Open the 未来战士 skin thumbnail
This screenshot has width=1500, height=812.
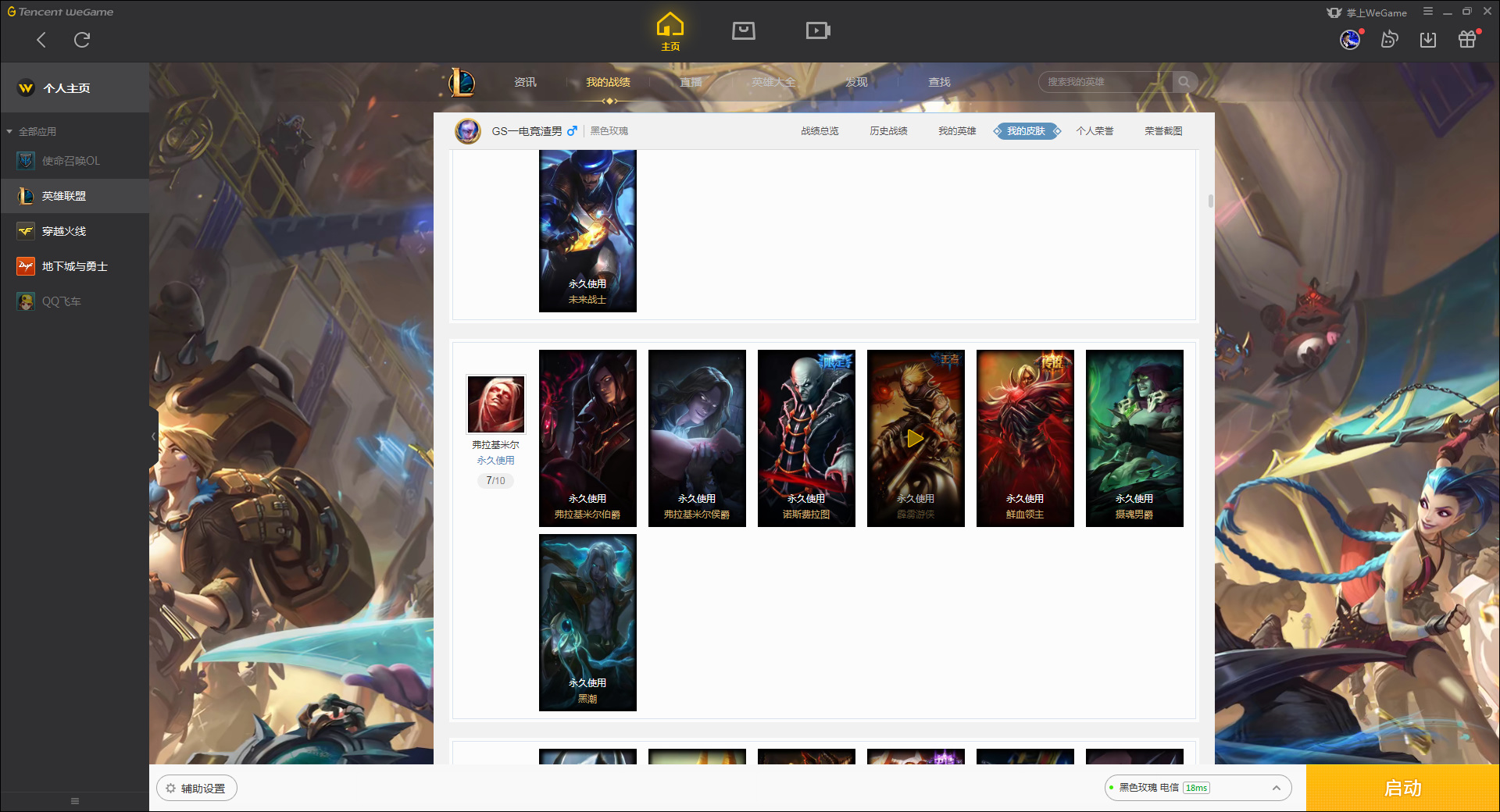click(587, 230)
